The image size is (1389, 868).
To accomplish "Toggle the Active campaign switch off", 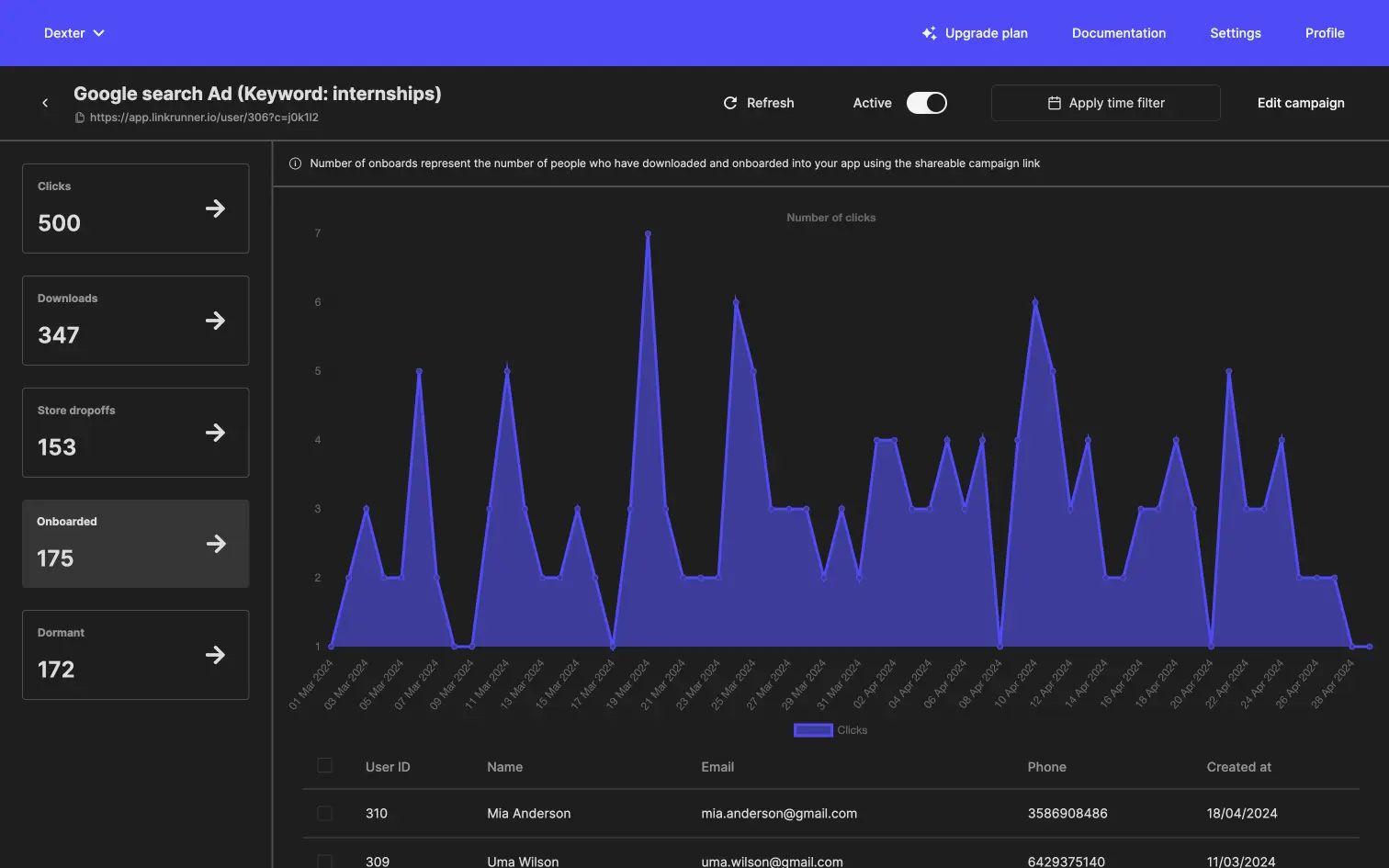I will coord(926,103).
